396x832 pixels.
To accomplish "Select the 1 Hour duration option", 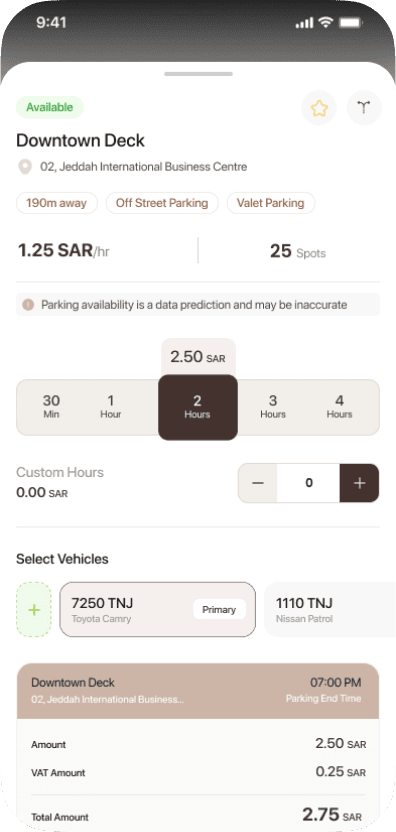I will (x=111, y=406).
